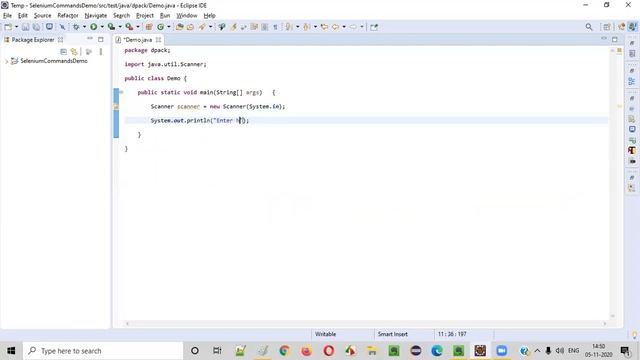Viewport: 640px width, 360px height.
Task: Open the File menu
Action: [7, 16]
